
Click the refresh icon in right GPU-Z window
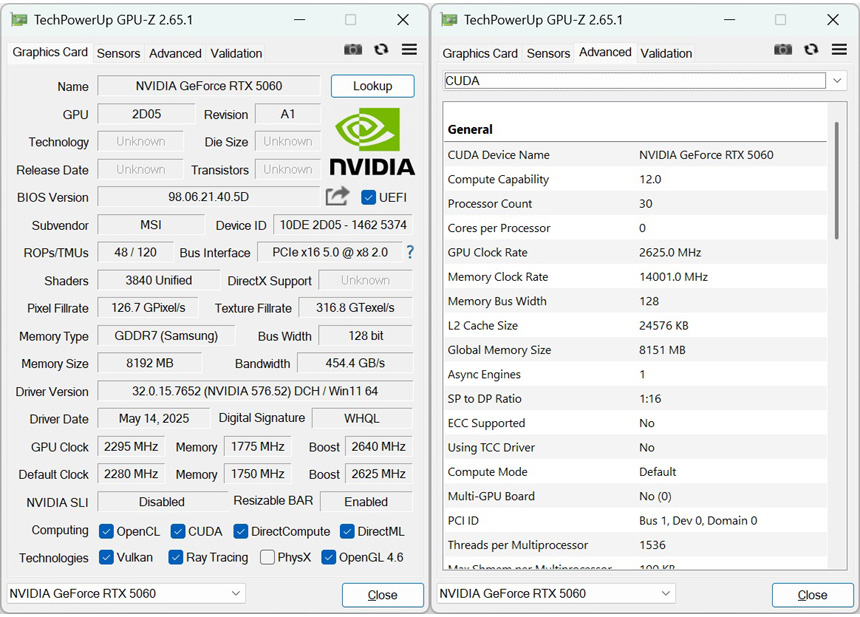811,50
